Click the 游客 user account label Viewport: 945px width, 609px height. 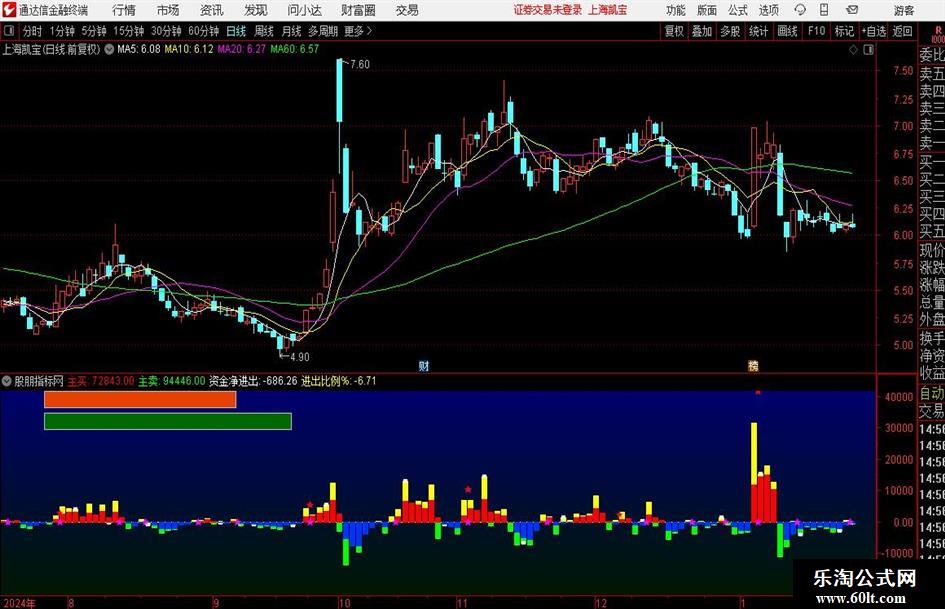pyautogui.click(x=904, y=10)
